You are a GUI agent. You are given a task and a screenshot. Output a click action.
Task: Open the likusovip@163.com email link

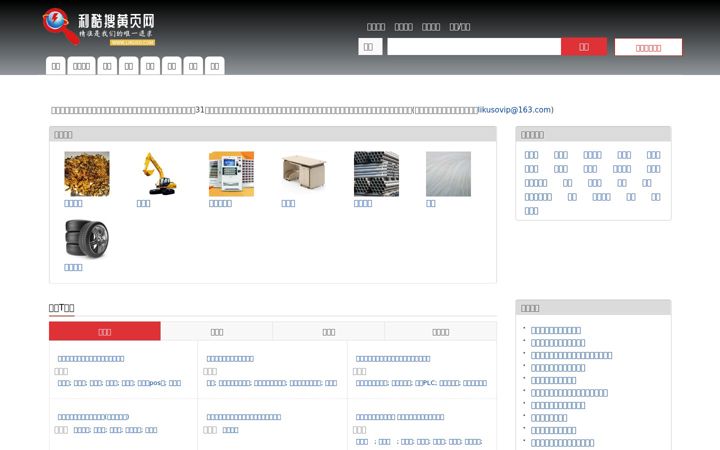tap(515, 110)
